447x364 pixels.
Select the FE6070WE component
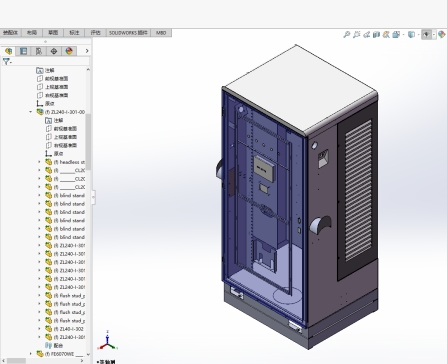[x=60, y=354]
